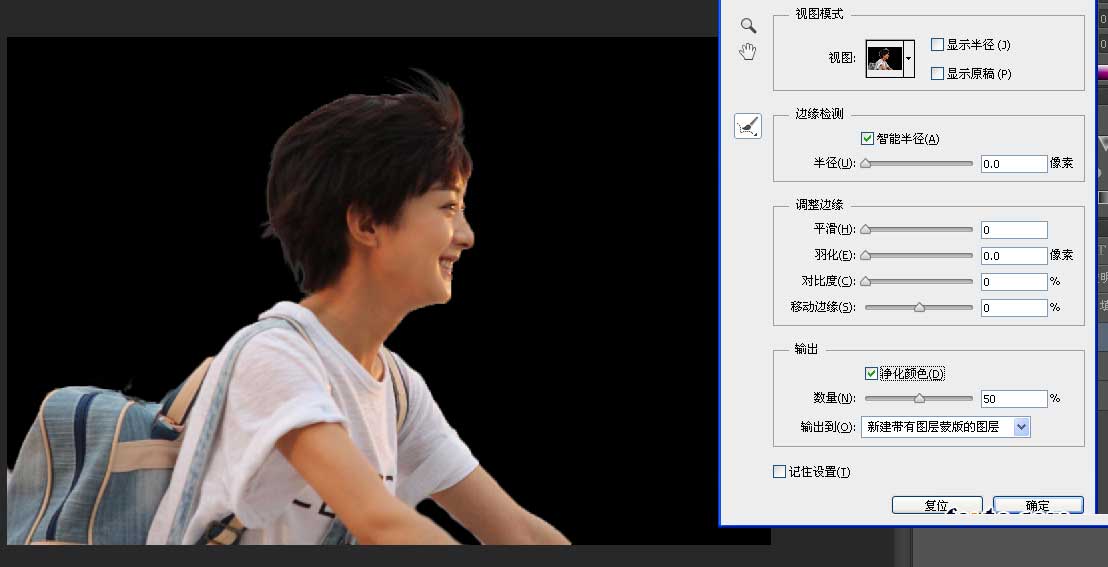This screenshot has height=567, width=1108.
Task: Uncheck the 智能半径 checkbox
Action: 868,139
